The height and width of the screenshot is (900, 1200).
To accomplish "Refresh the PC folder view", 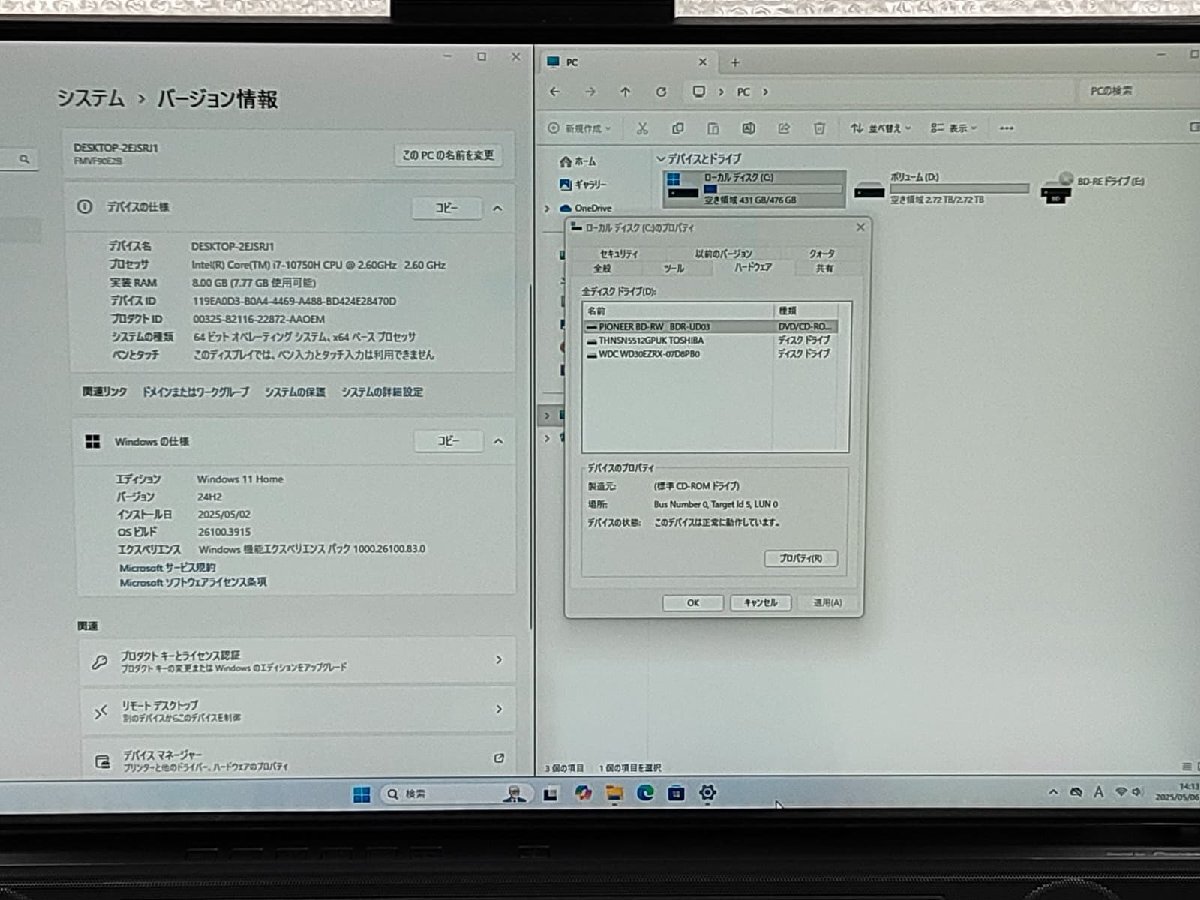I will pyautogui.click(x=660, y=92).
